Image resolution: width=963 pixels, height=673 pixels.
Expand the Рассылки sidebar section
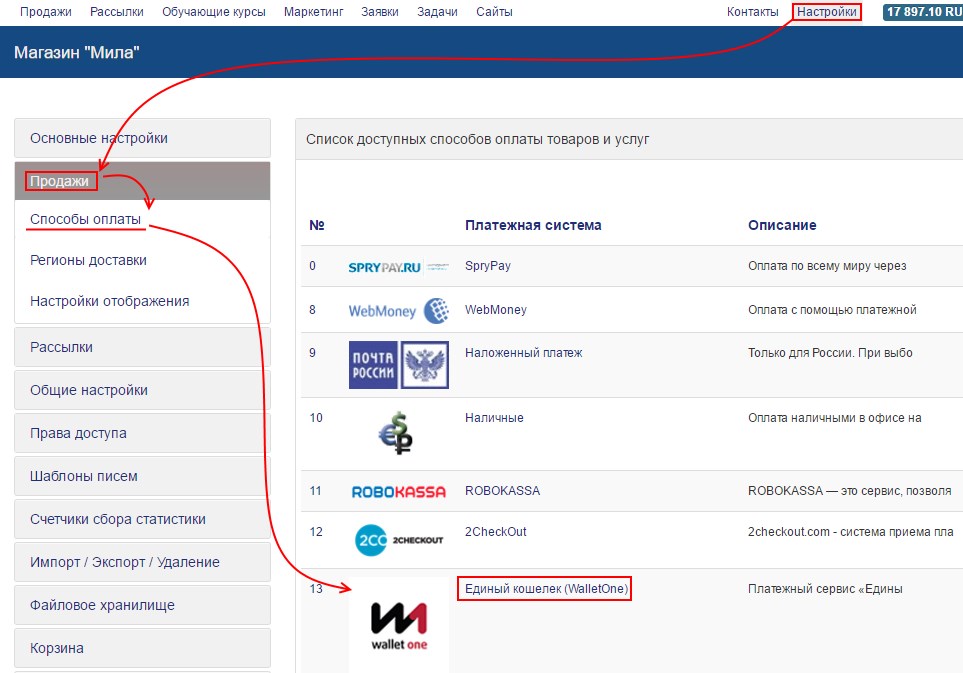[x=142, y=347]
